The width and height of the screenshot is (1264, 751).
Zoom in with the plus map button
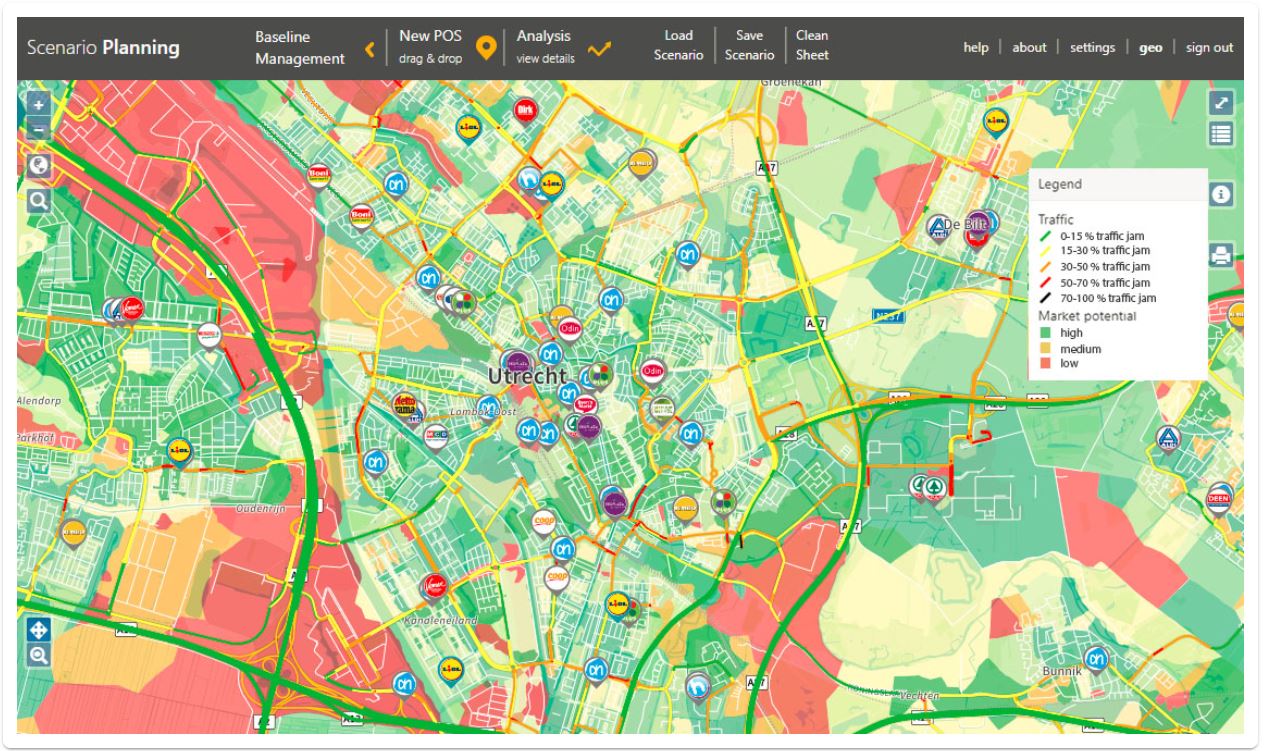[x=38, y=103]
